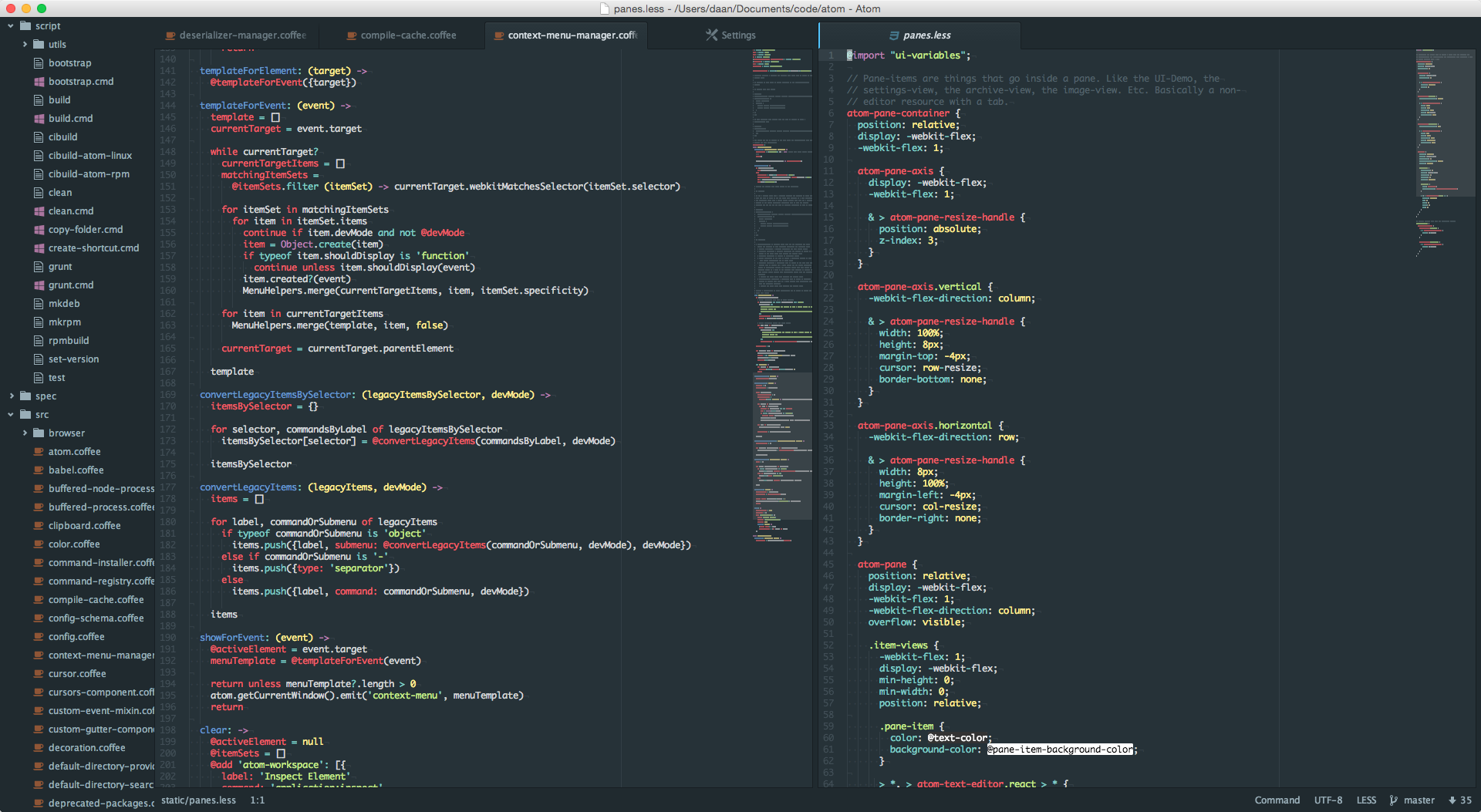The width and height of the screenshot is (1481, 812).
Task: Click the master branch label
Action: (1419, 800)
